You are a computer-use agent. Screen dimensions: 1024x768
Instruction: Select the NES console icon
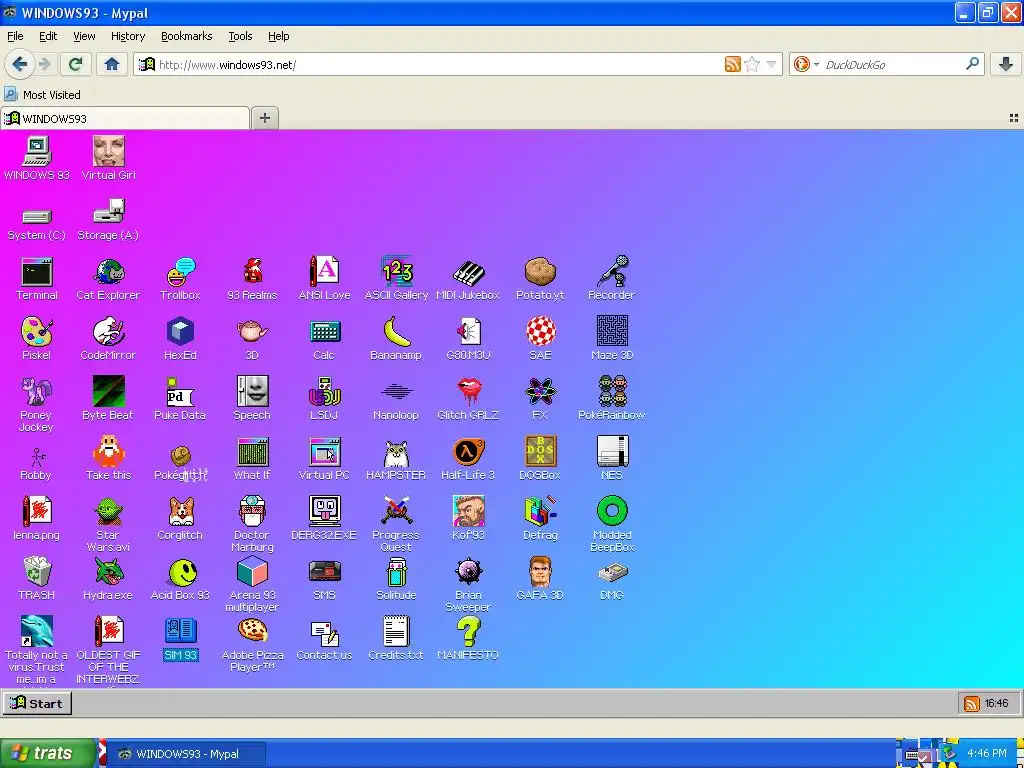pyautogui.click(x=612, y=452)
